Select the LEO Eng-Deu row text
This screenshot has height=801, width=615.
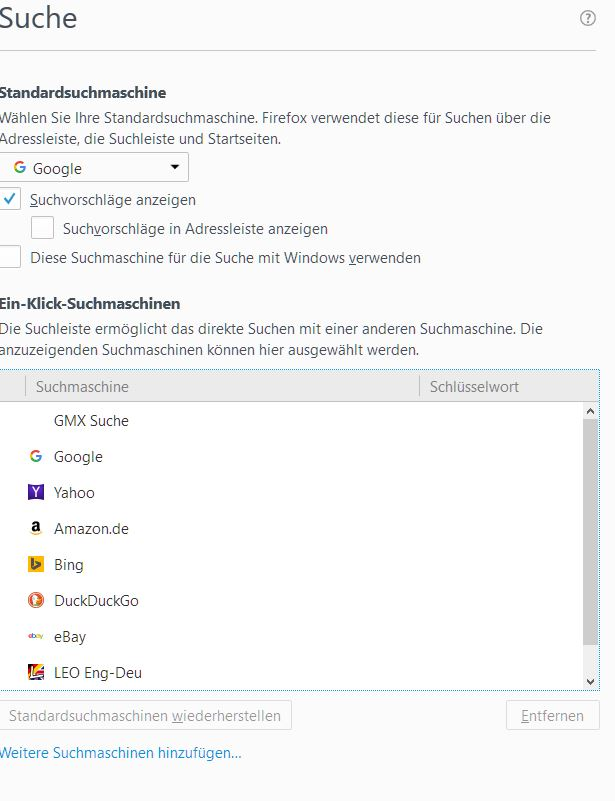(98, 673)
